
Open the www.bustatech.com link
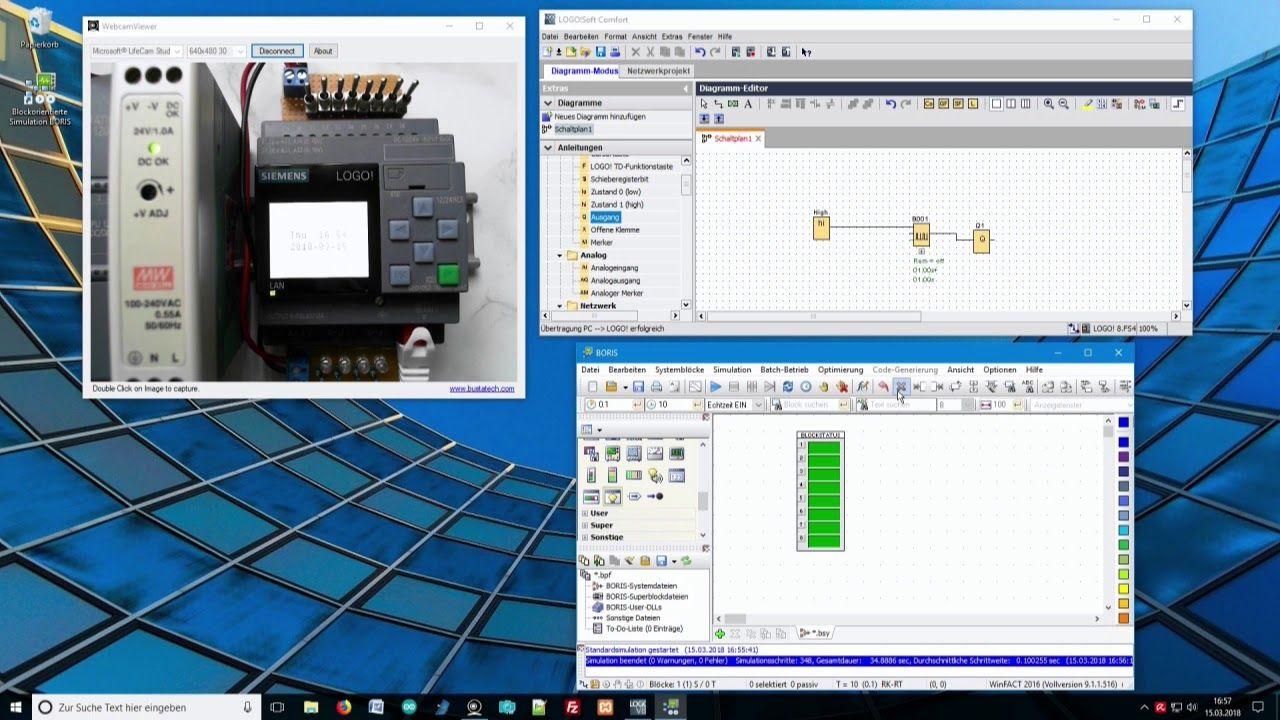click(482, 389)
